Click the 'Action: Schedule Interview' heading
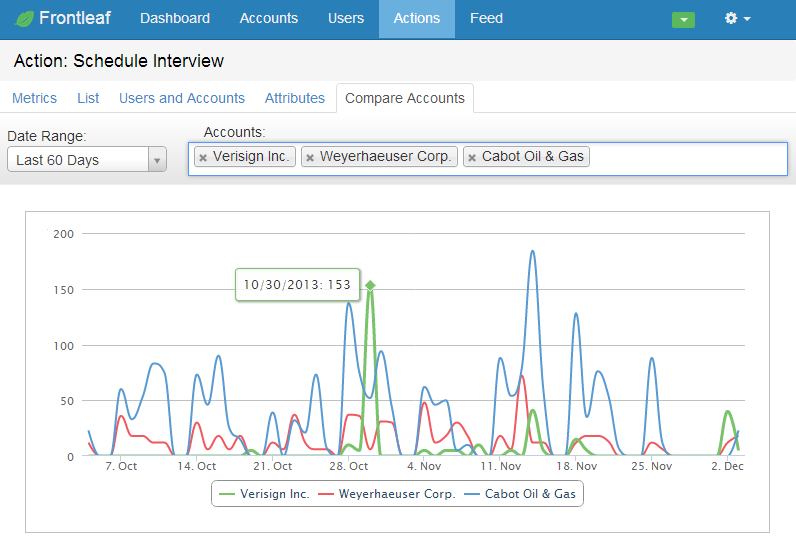796x539 pixels. pyautogui.click(x=119, y=61)
